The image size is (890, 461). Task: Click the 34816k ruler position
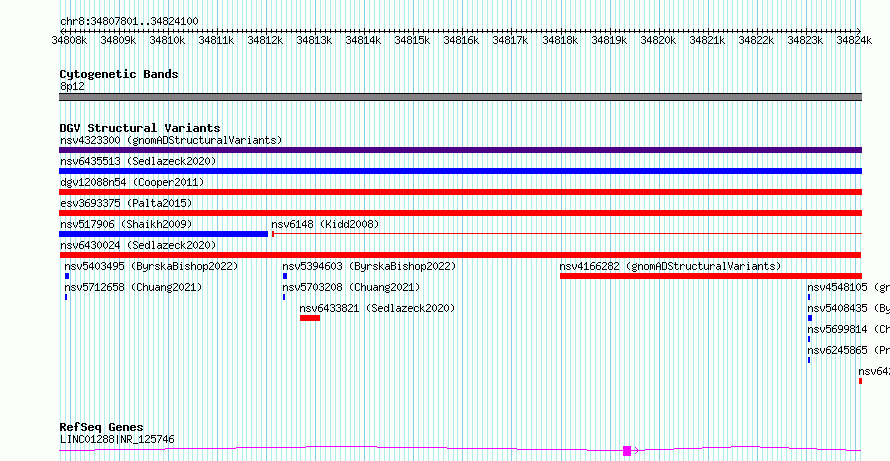point(461,40)
